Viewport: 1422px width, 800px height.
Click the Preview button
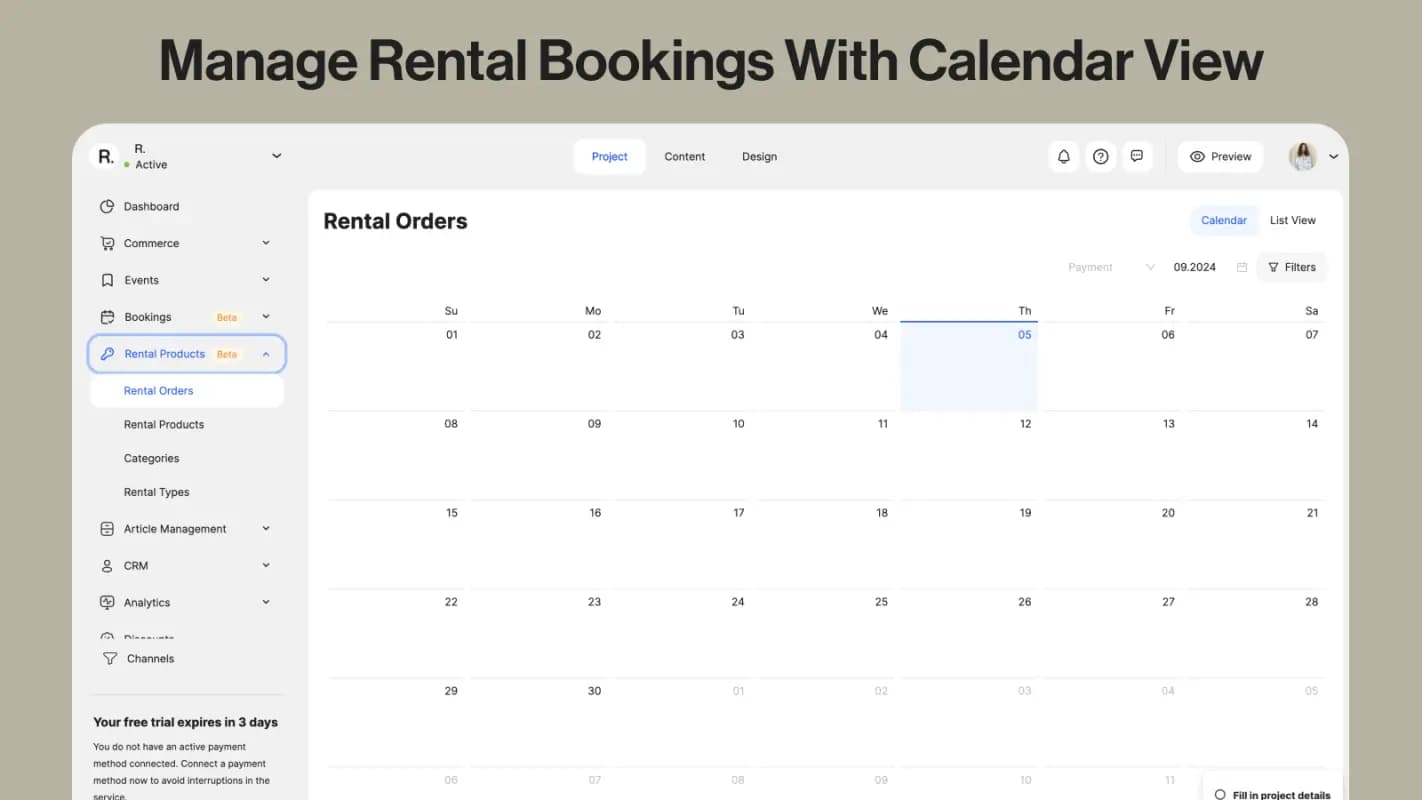click(x=1220, y=157)
